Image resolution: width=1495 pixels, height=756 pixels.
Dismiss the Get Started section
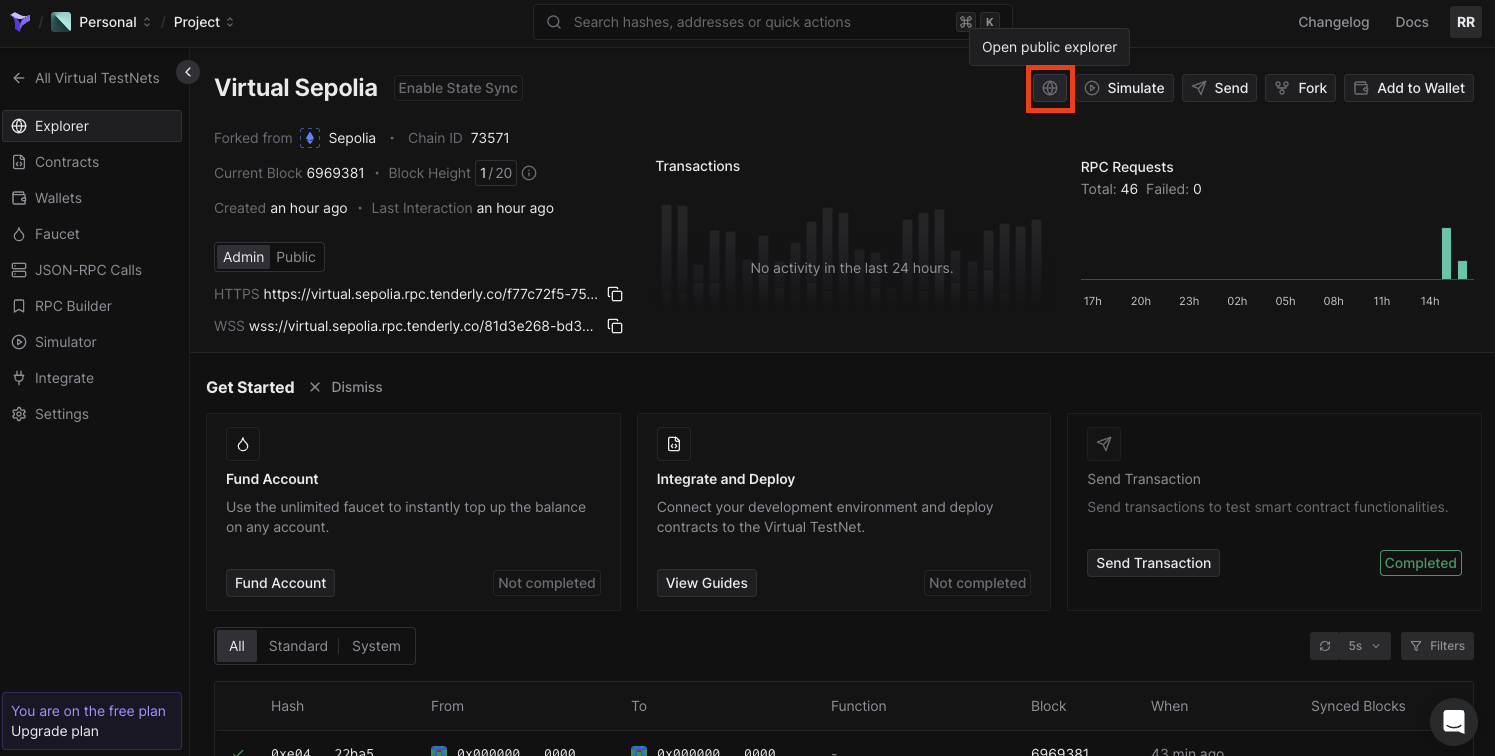pyautogui.click(x=346, y=387)
